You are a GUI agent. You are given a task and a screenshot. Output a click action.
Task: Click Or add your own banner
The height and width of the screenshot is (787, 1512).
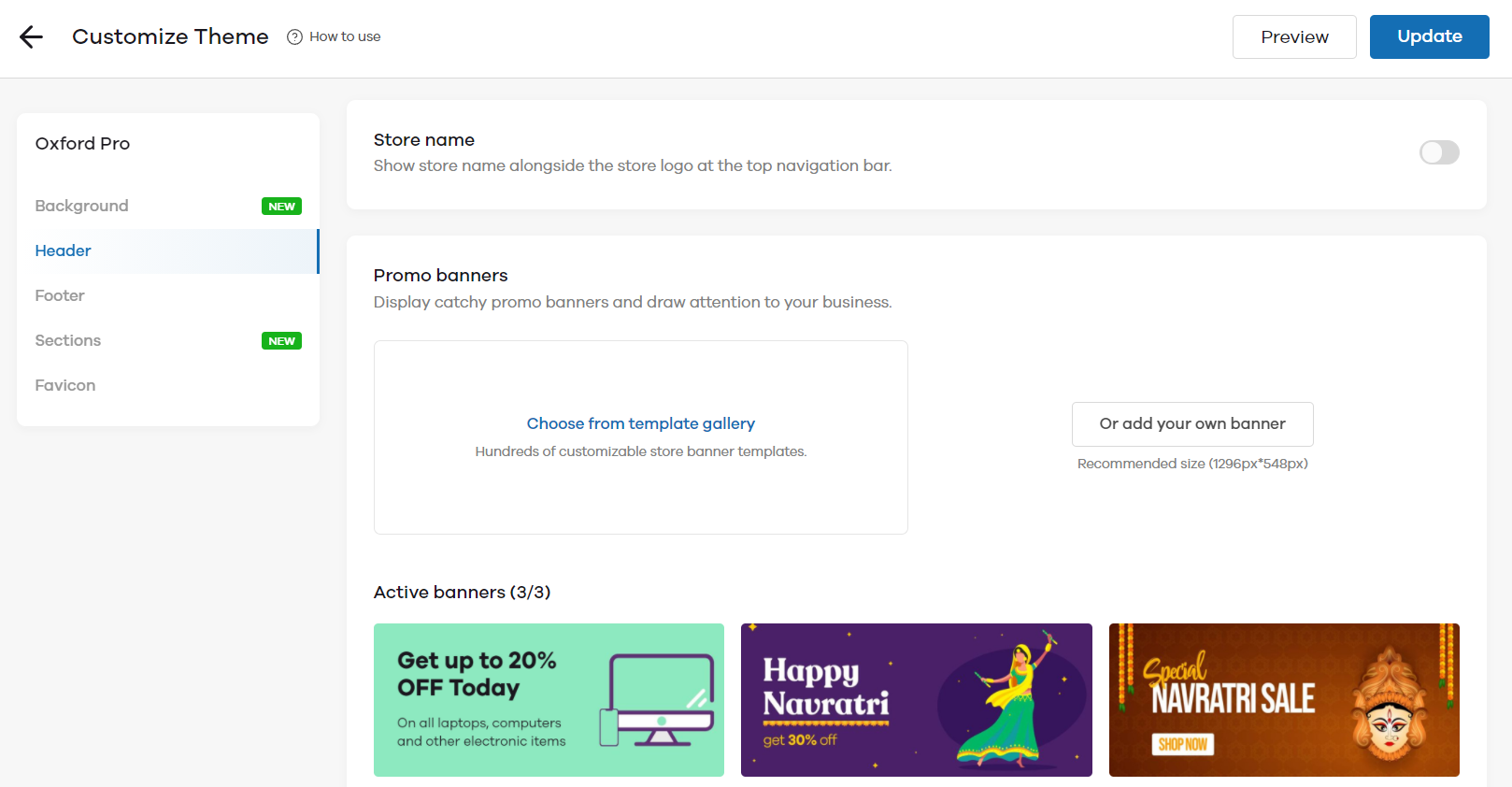click(x=1192, y=424)
